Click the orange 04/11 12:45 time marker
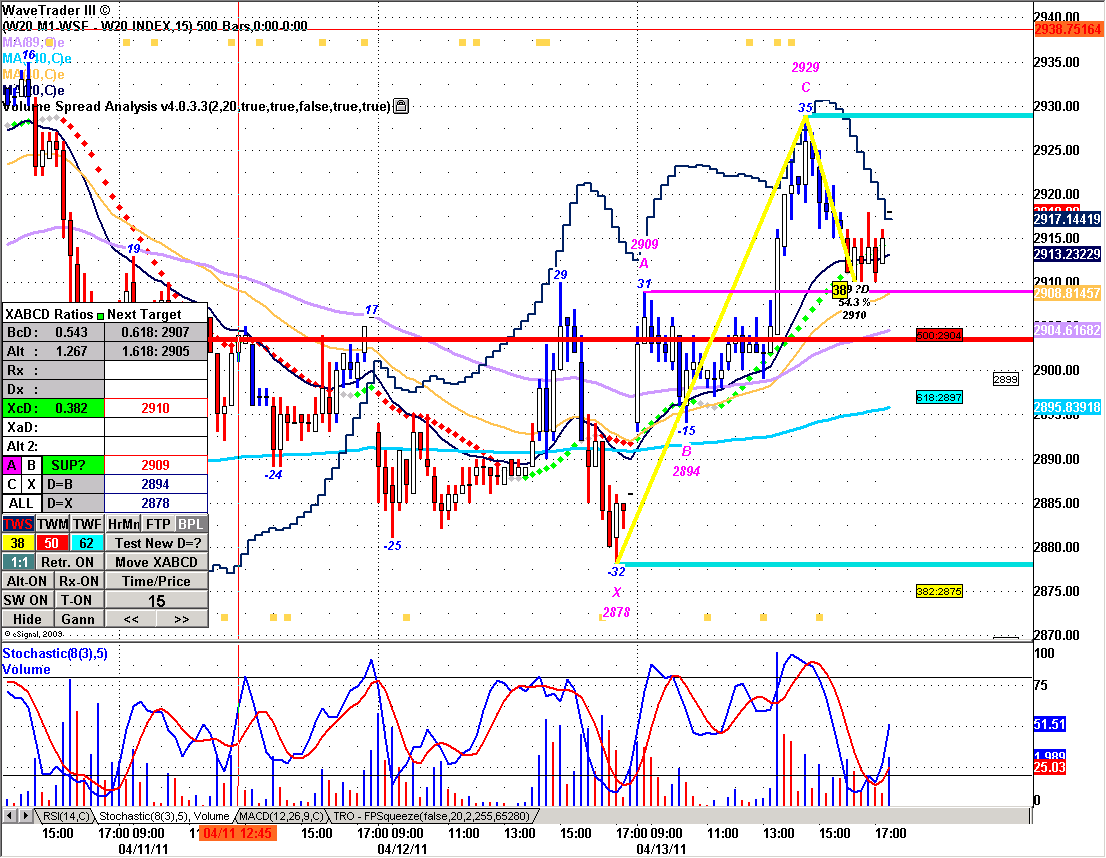 point(238,833)
